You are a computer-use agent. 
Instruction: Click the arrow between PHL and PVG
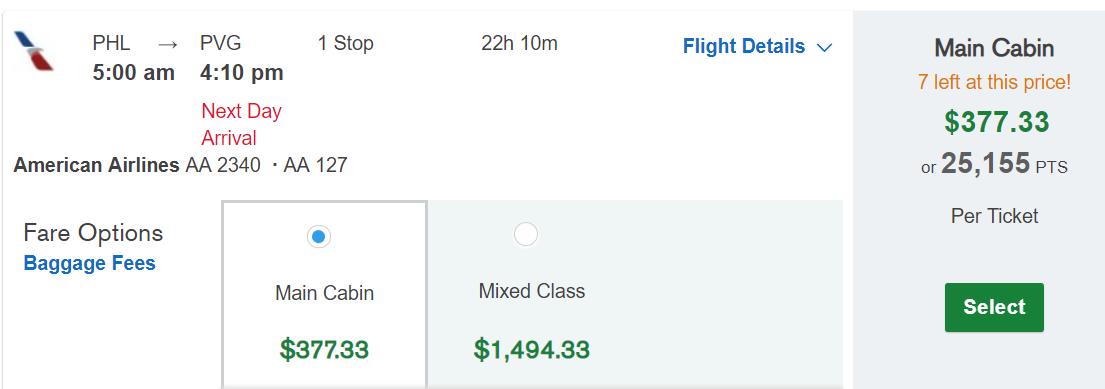[168, 44]
